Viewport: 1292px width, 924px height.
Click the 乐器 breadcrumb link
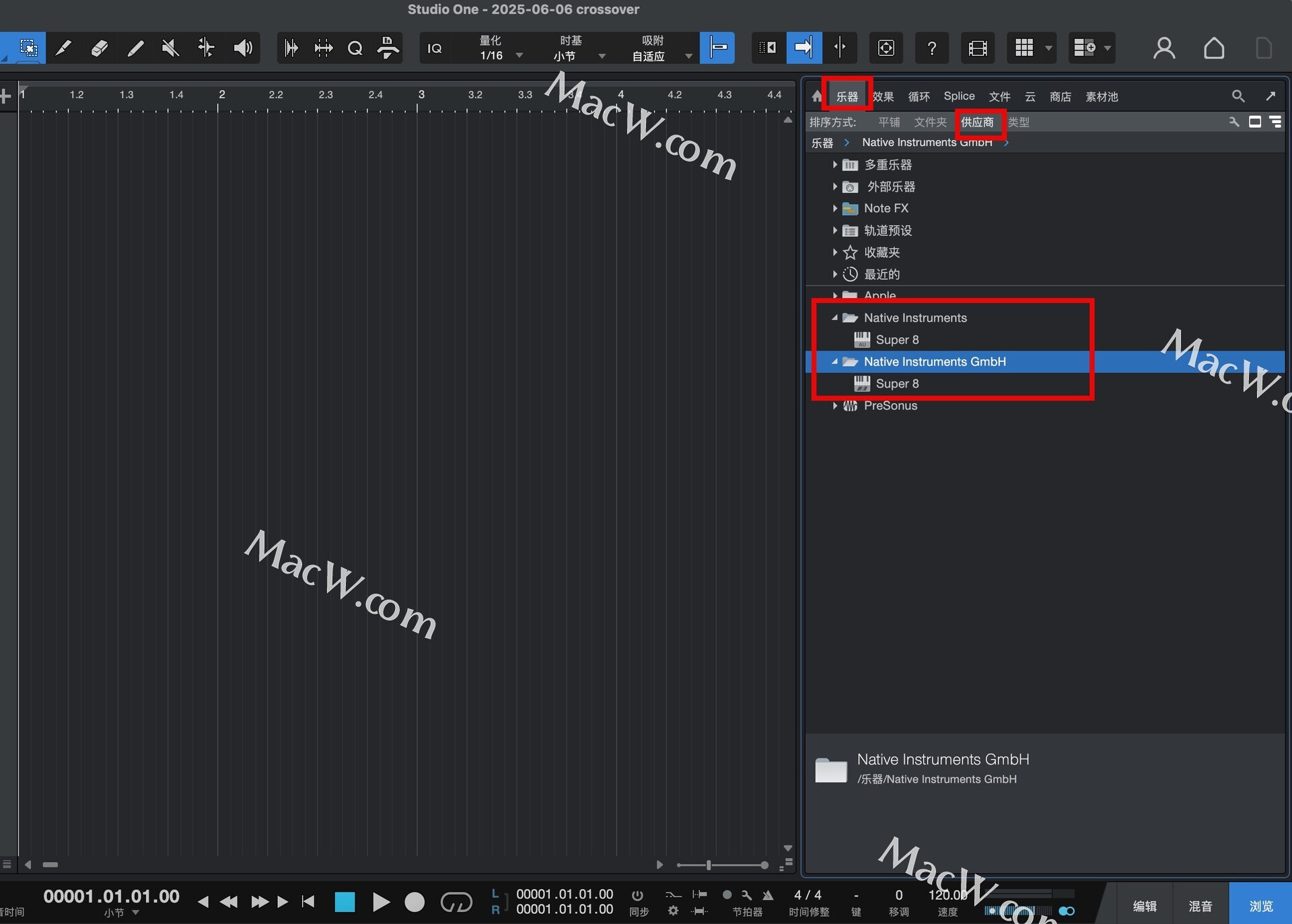point(822,143)
